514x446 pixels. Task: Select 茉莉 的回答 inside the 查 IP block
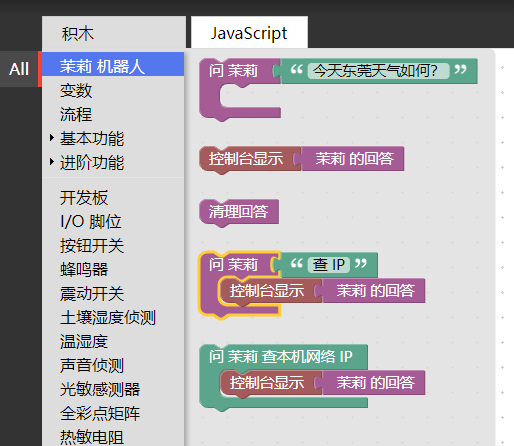coord(375,291)
